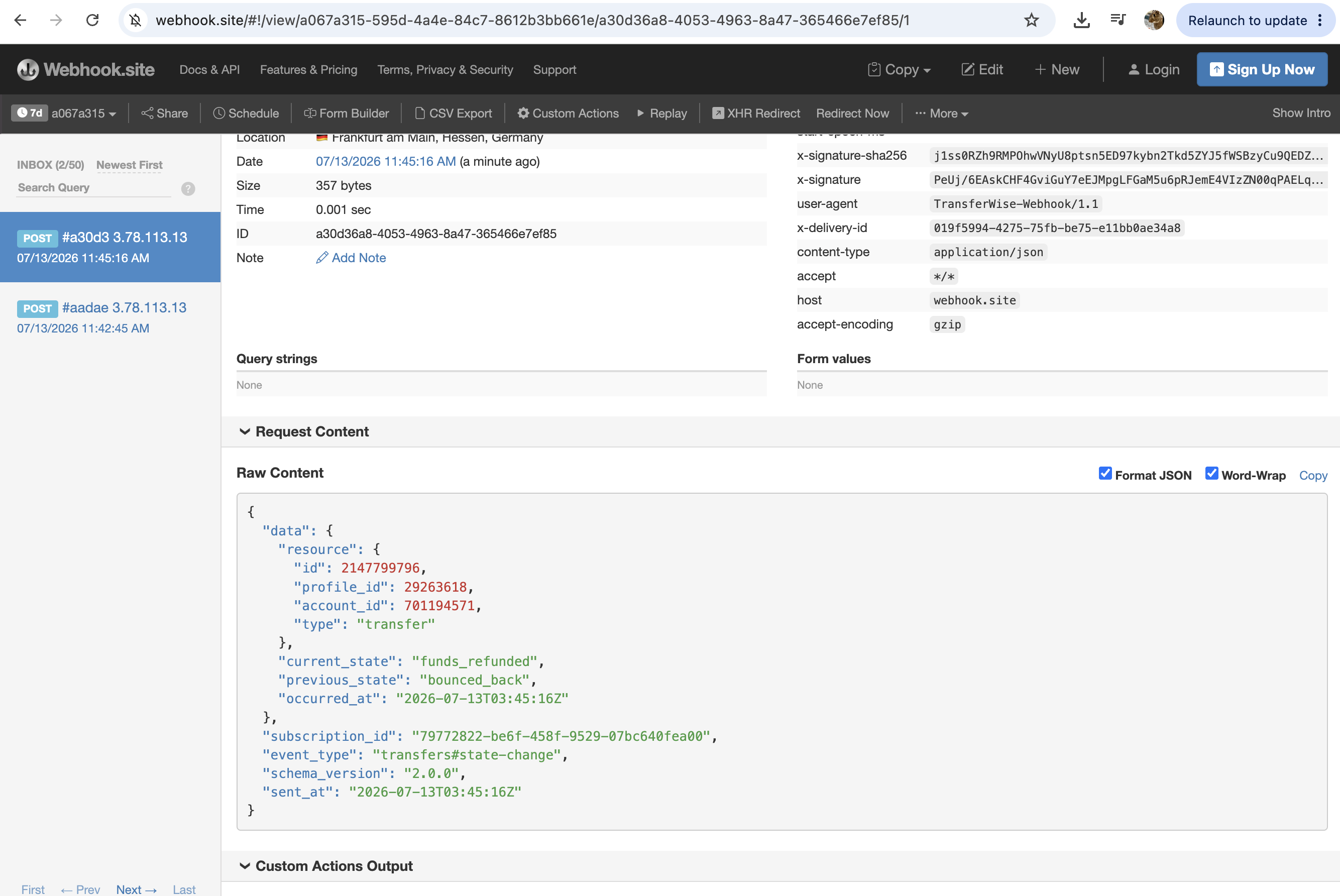Open Features & Pricing page
Viewport: 1340px width, 896px height.
[308, 70]
